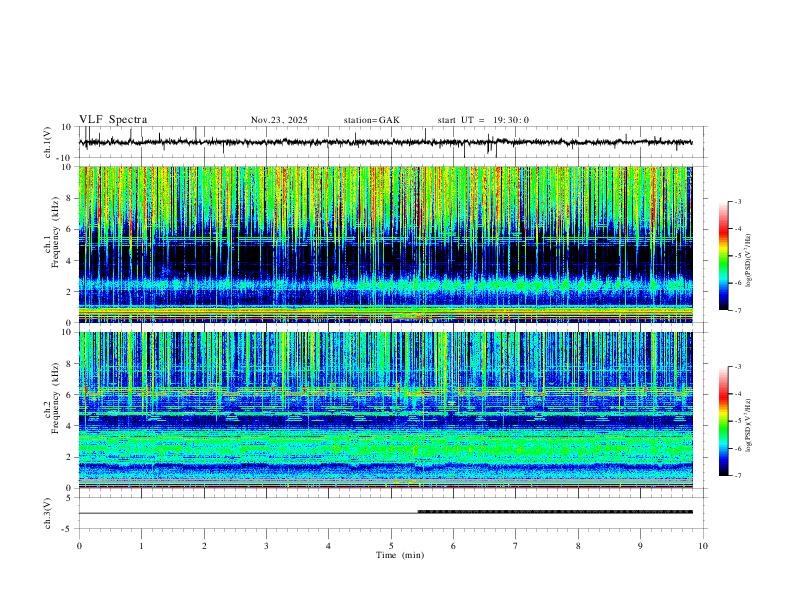Click the "-4" value on the ch.1 color bar
Image resolution: width=792 pixels, height=612 pixels.
tap(737, 229)
